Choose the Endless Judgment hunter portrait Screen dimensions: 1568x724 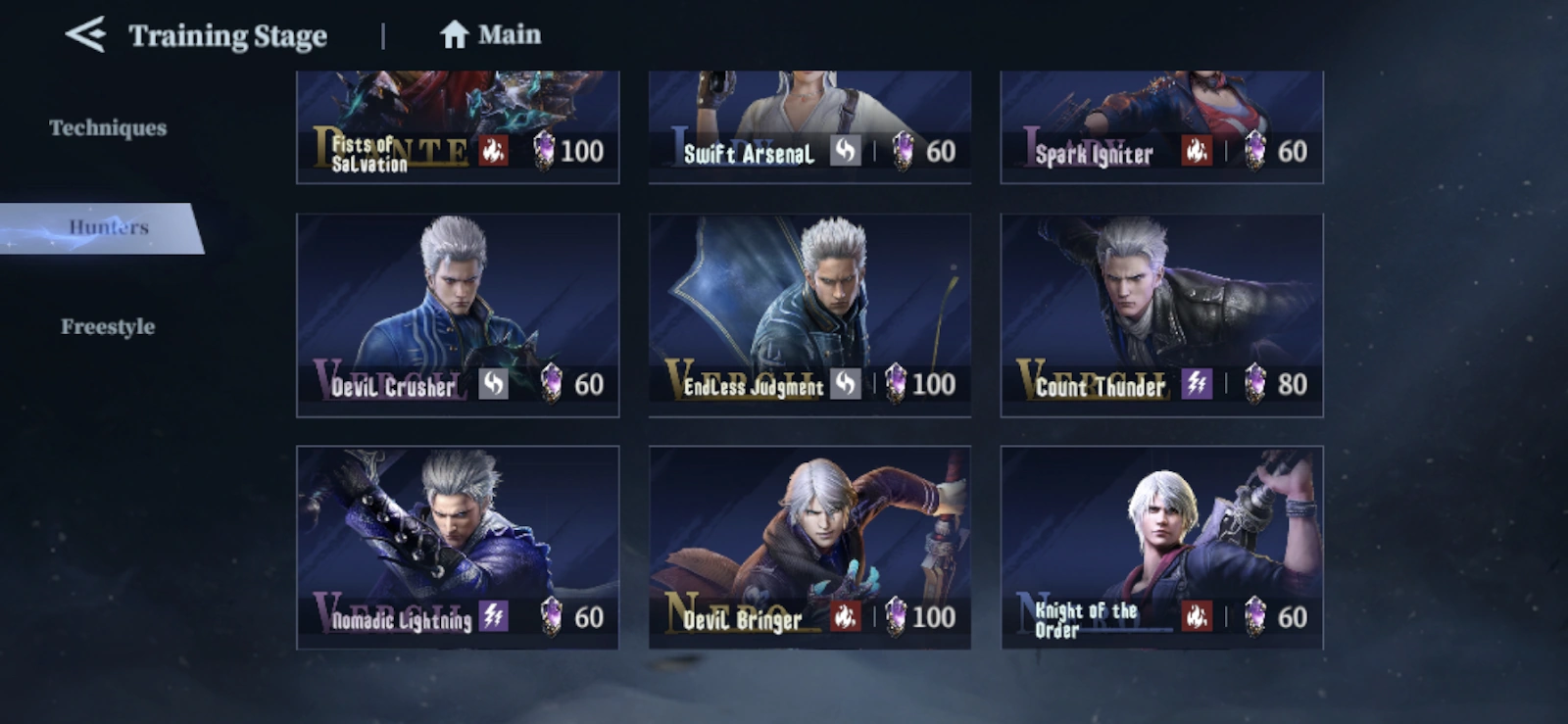point(809,315)
